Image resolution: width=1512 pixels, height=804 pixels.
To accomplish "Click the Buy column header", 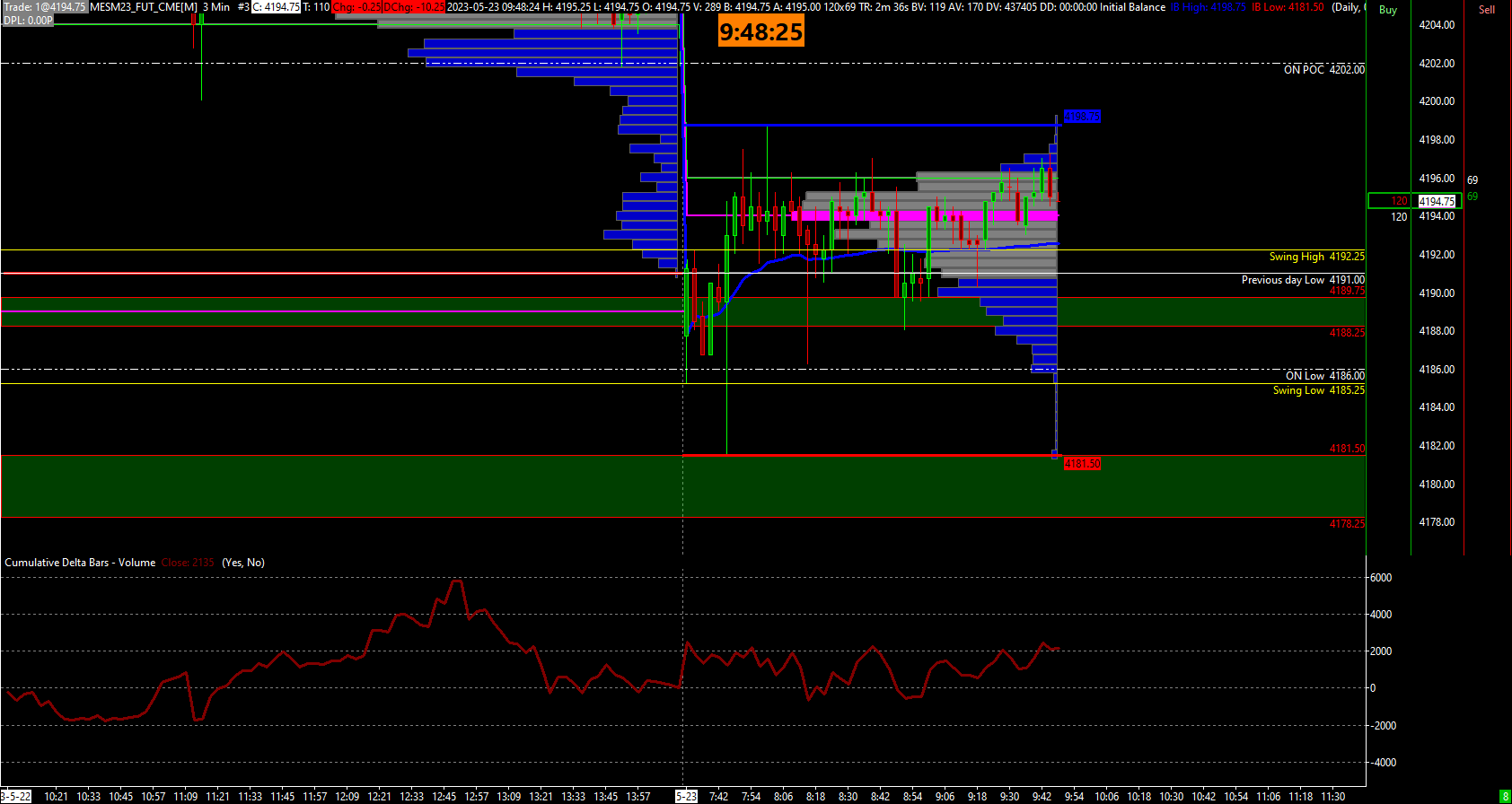I will 1388,10.
